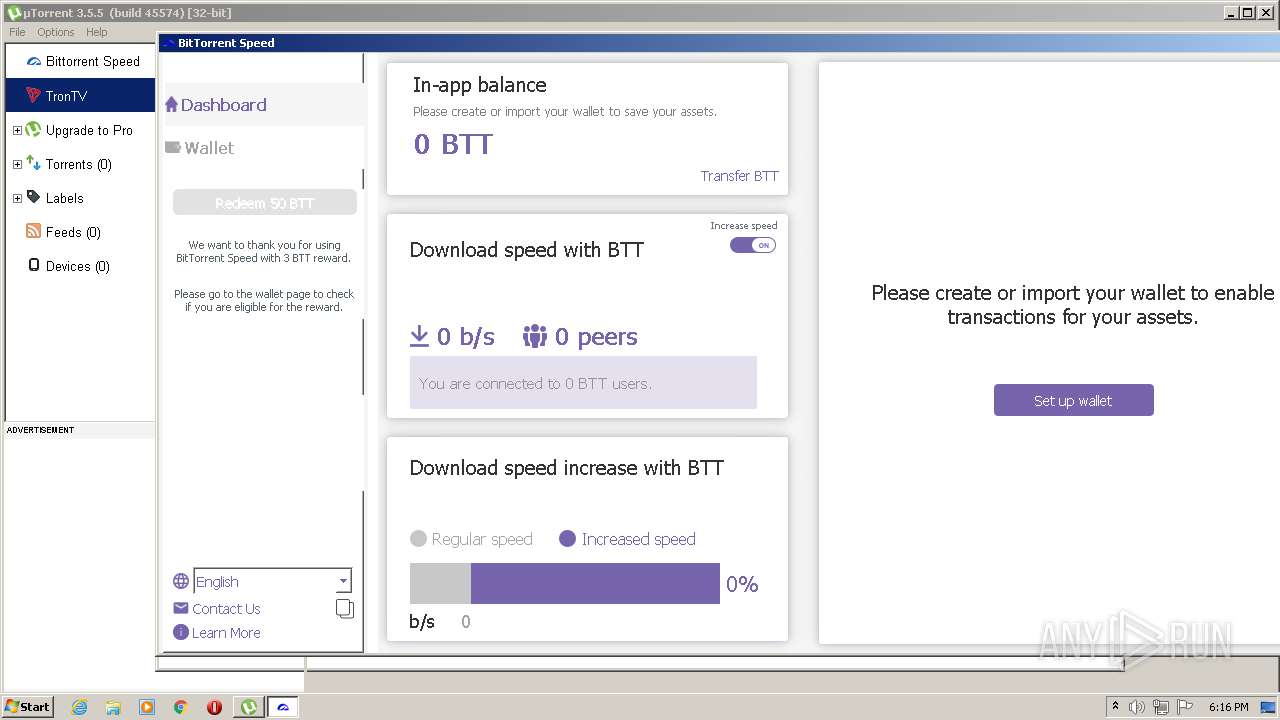
Task: Click the '0 peers' count text
Action: (x=596, y=336)
